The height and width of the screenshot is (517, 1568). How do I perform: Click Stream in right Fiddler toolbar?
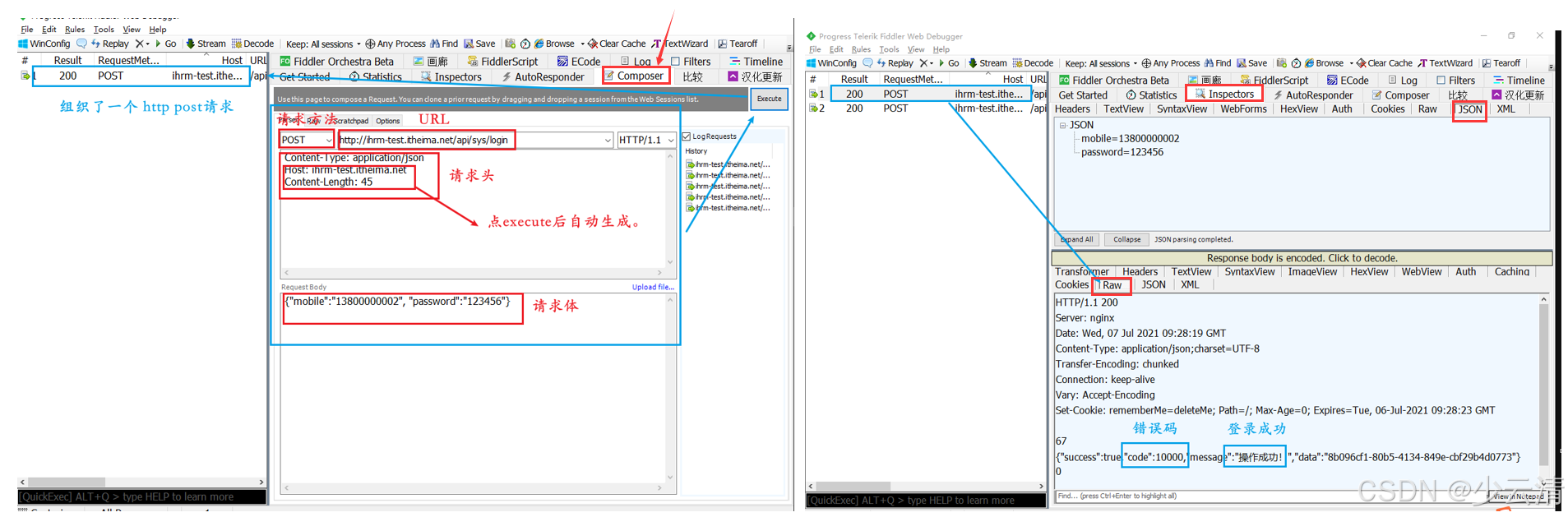988,63
